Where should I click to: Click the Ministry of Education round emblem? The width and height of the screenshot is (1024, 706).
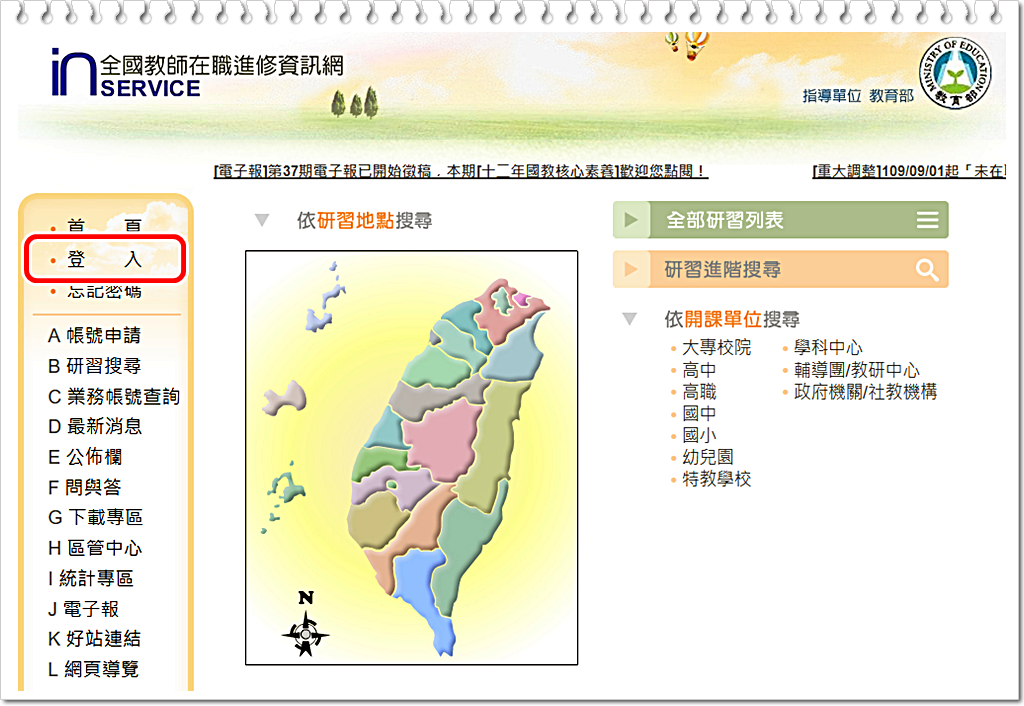click(x=954, y=73)
